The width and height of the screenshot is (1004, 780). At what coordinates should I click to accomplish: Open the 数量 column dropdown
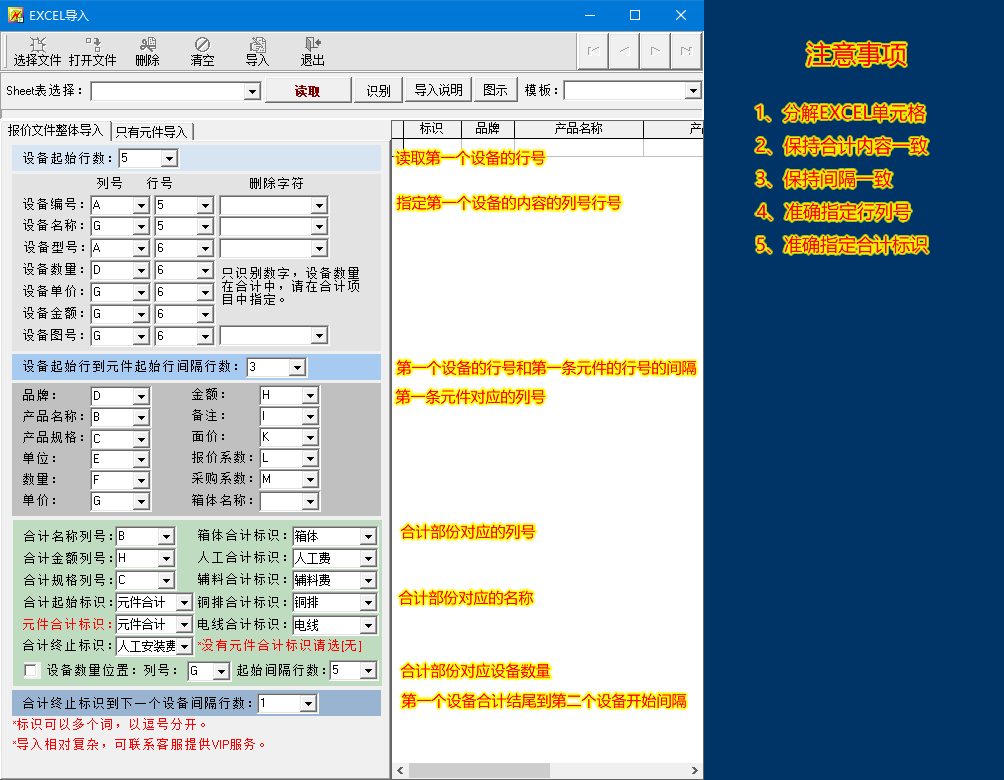click(x=142, y=480)
